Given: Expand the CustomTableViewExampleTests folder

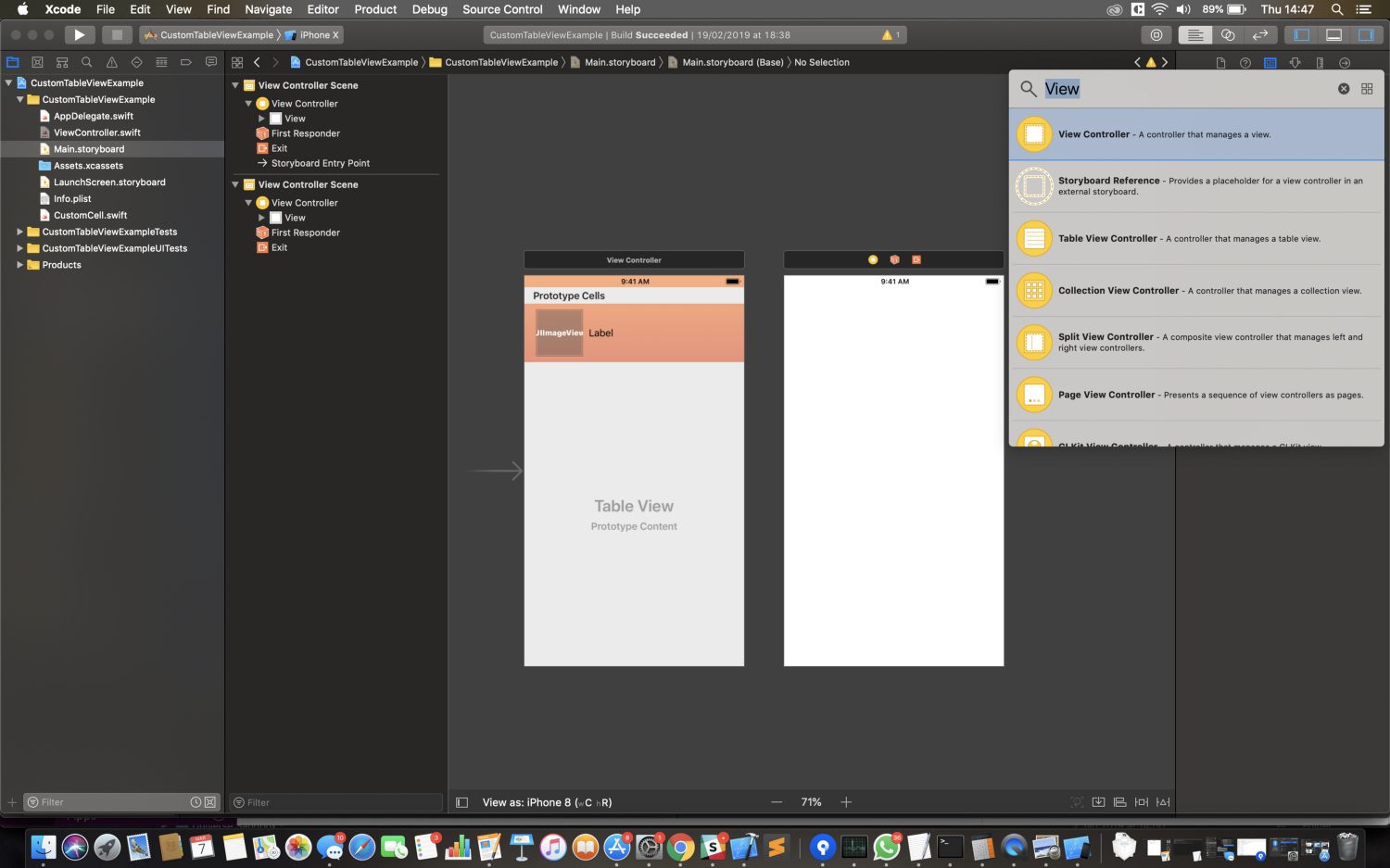Looking at the screenshot, I should tap(19, 232).
